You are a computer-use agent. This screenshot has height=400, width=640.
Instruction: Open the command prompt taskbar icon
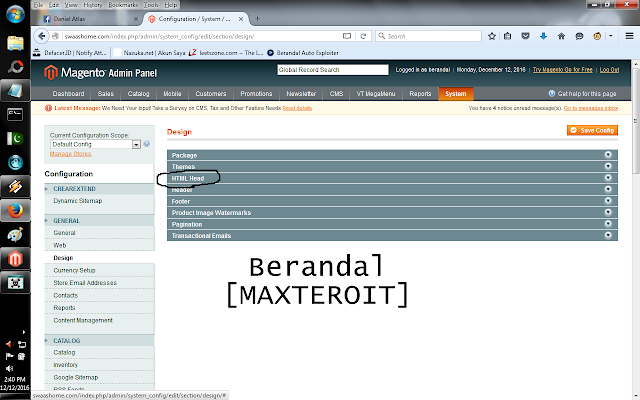tap(15, 115)
